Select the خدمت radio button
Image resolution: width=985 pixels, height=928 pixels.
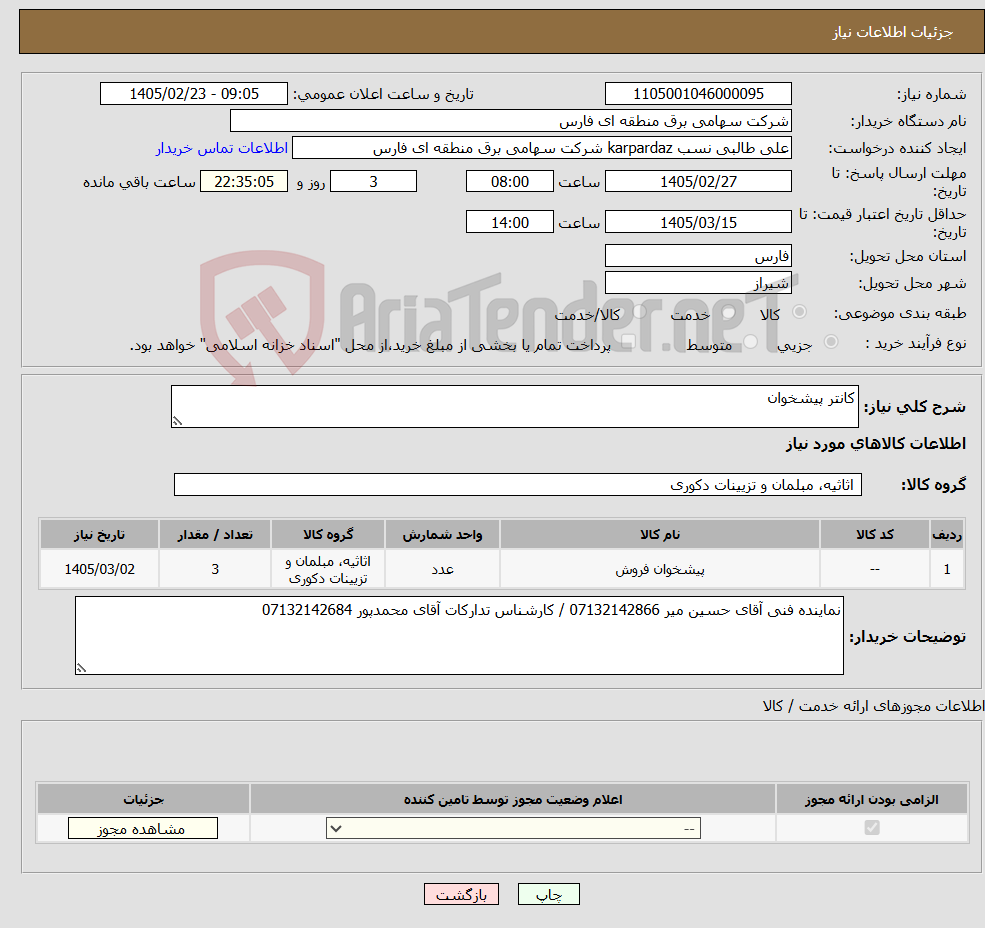coord(728,312)
